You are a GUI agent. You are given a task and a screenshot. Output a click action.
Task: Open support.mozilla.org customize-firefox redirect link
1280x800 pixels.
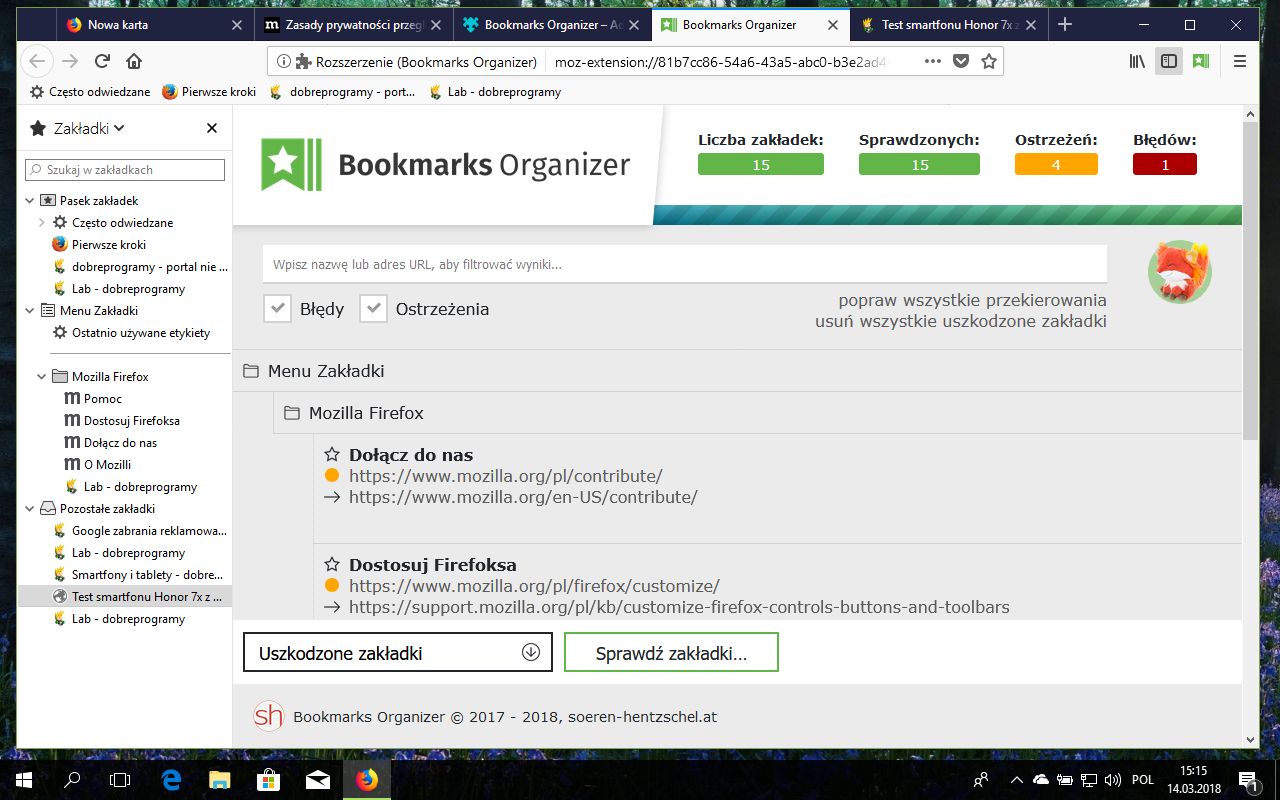tap(679, 607)
